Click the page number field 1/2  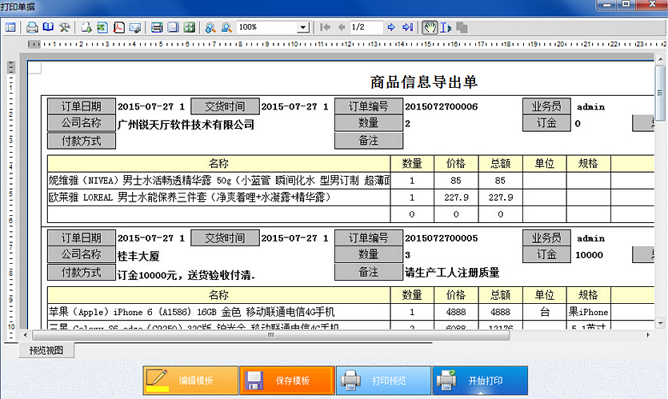click(x=366, y=28)
